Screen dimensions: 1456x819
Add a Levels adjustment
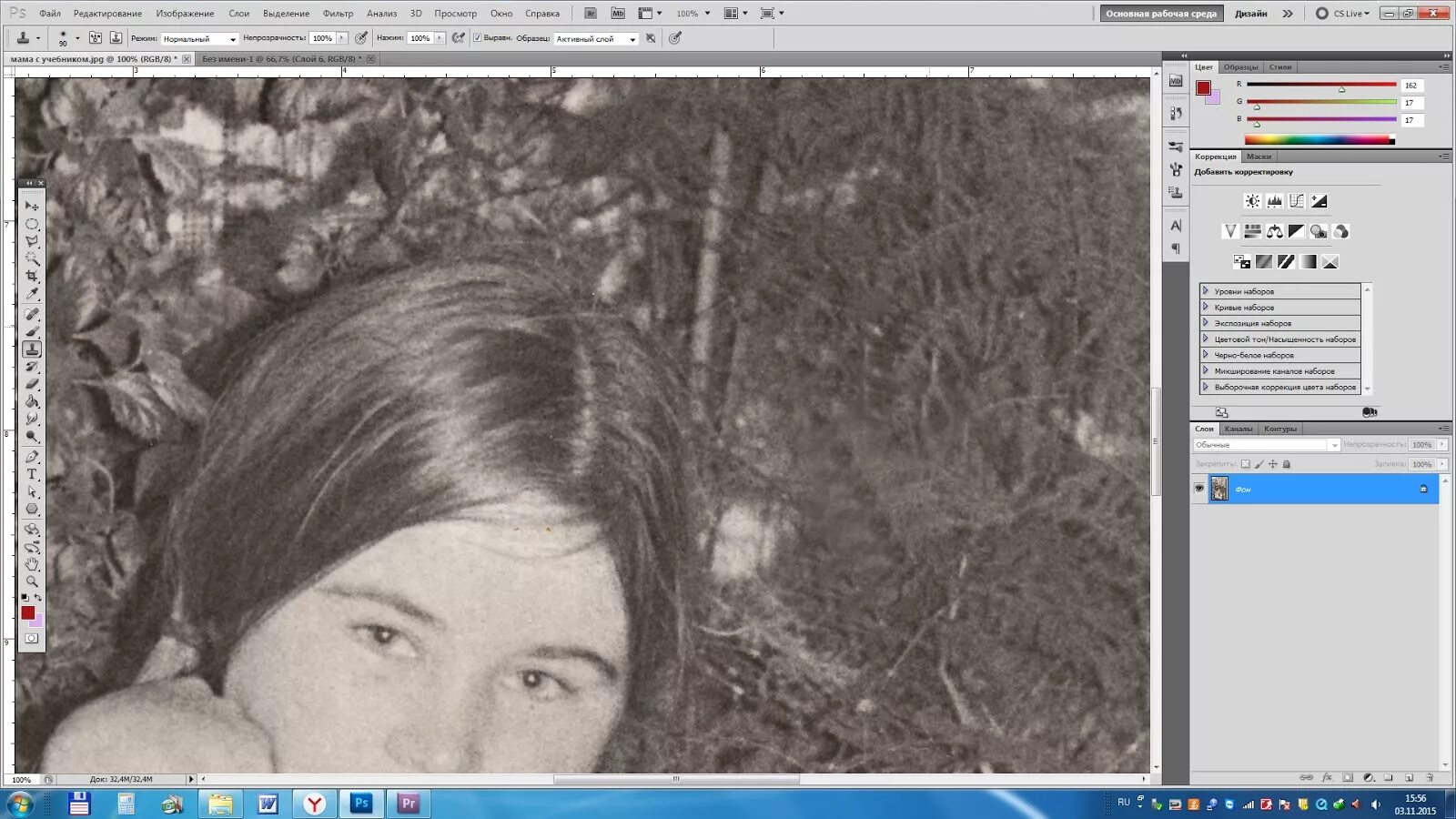click(1275, 201)
